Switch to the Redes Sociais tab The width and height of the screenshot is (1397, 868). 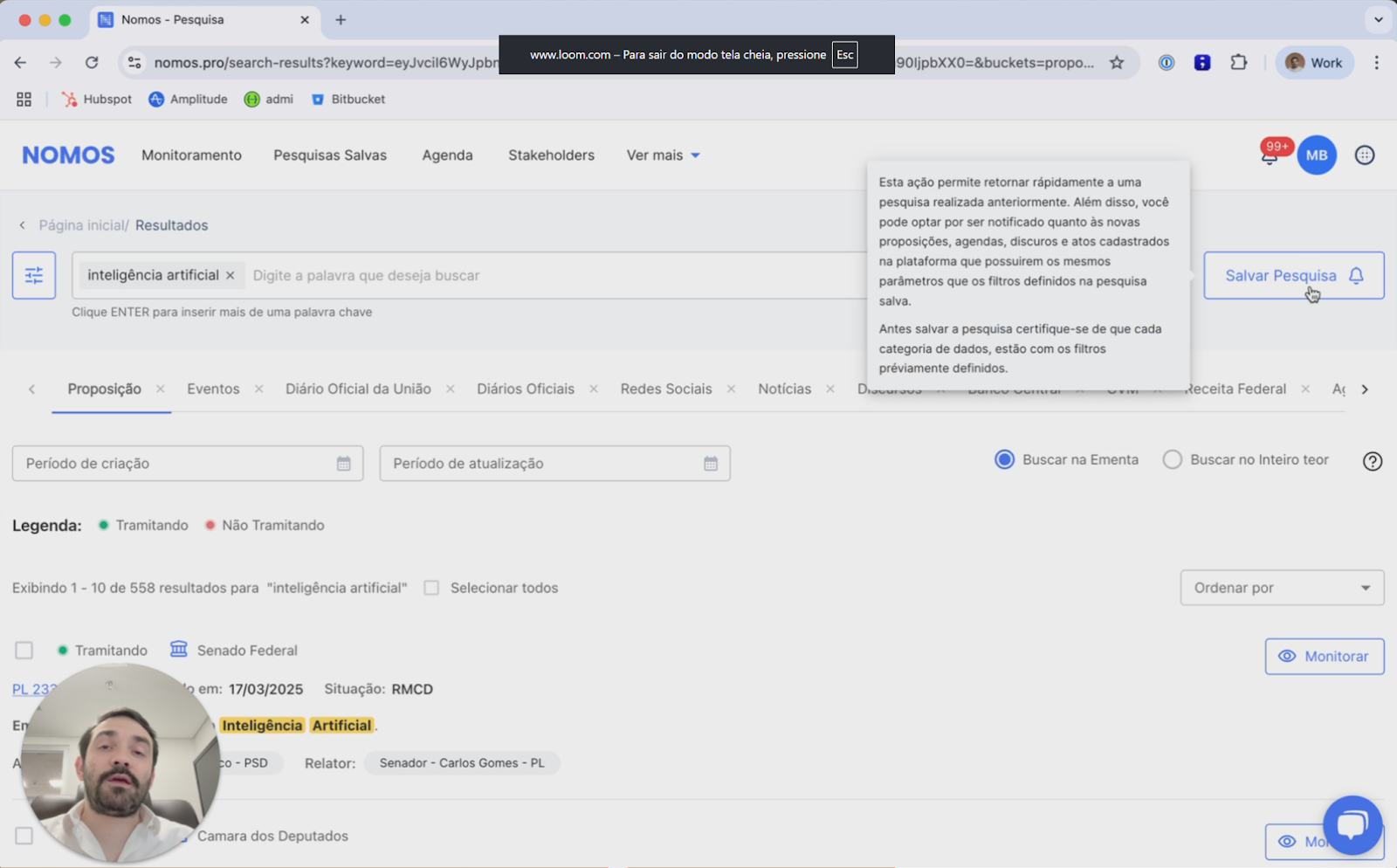pyautogui.click(x=666, y=389)
